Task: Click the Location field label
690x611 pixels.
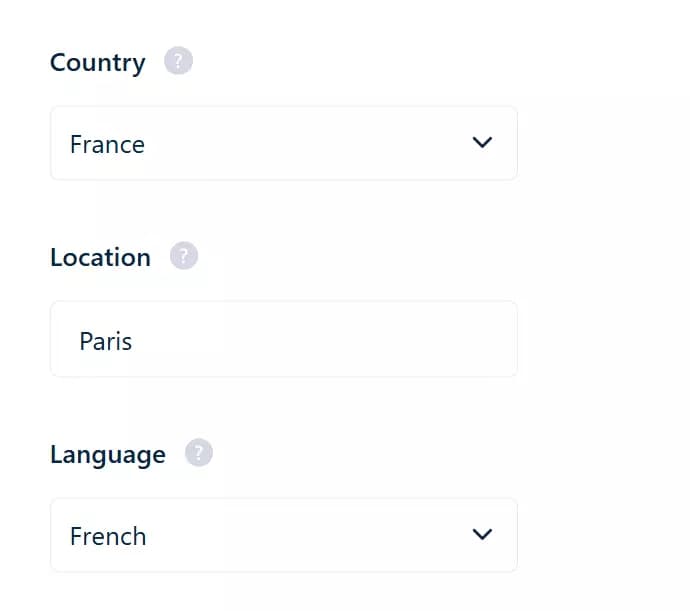Action: (x=100, y=258)
